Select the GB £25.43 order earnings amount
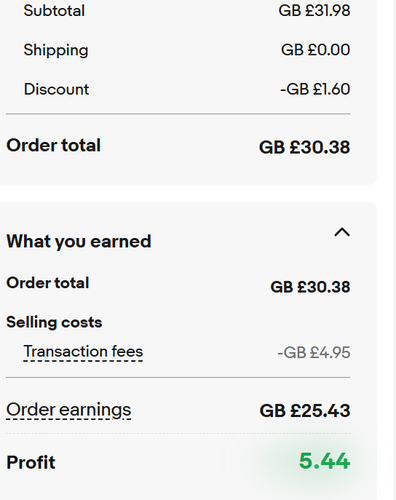The image size is (396, 500). 305,411
